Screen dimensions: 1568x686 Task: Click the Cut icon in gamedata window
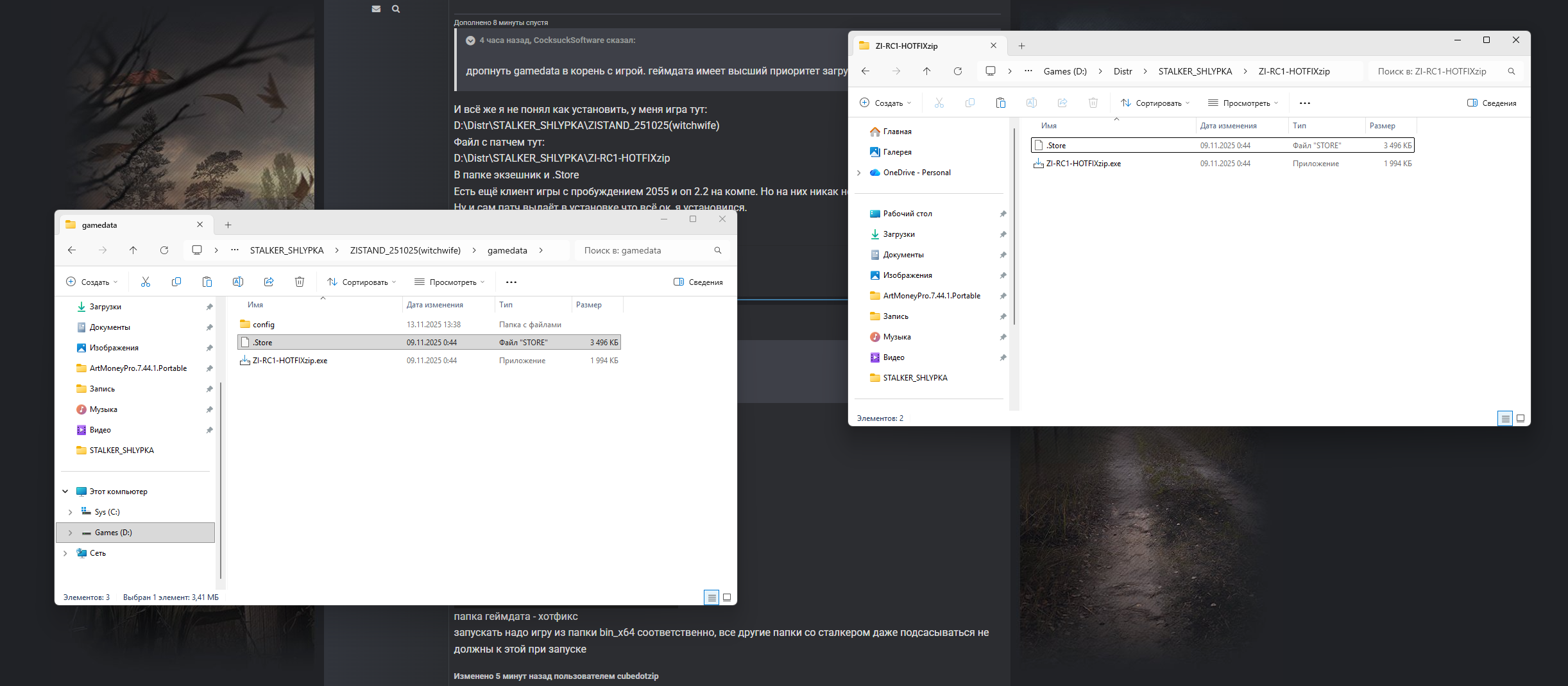coord(146,282)
